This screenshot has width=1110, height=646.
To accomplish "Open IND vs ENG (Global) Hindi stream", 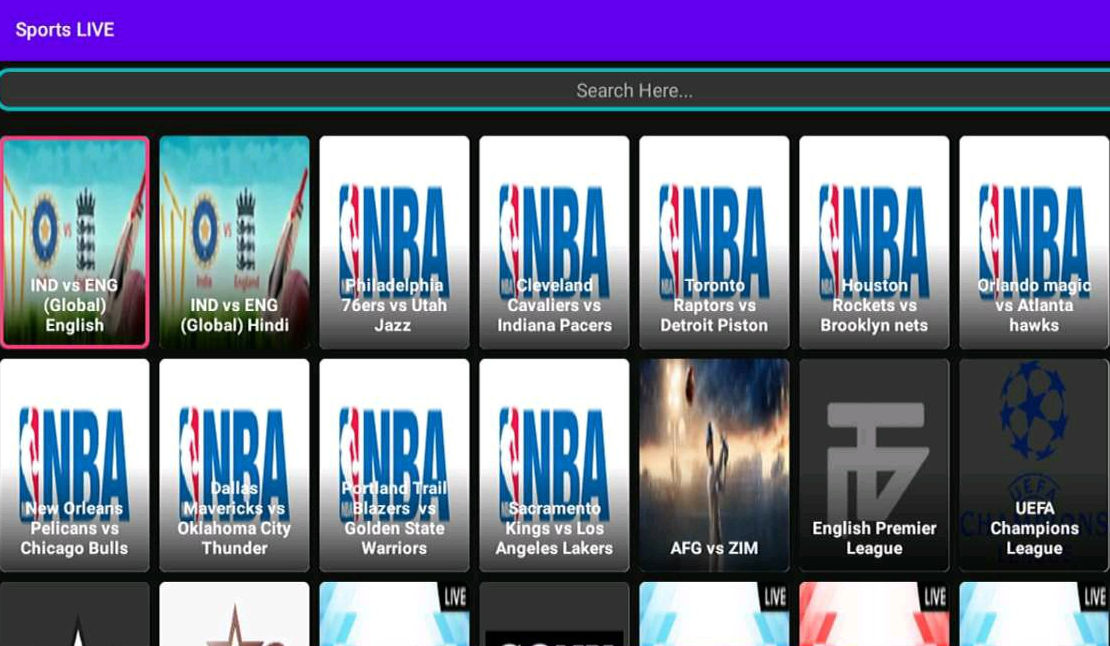I will tap(234, 242).
